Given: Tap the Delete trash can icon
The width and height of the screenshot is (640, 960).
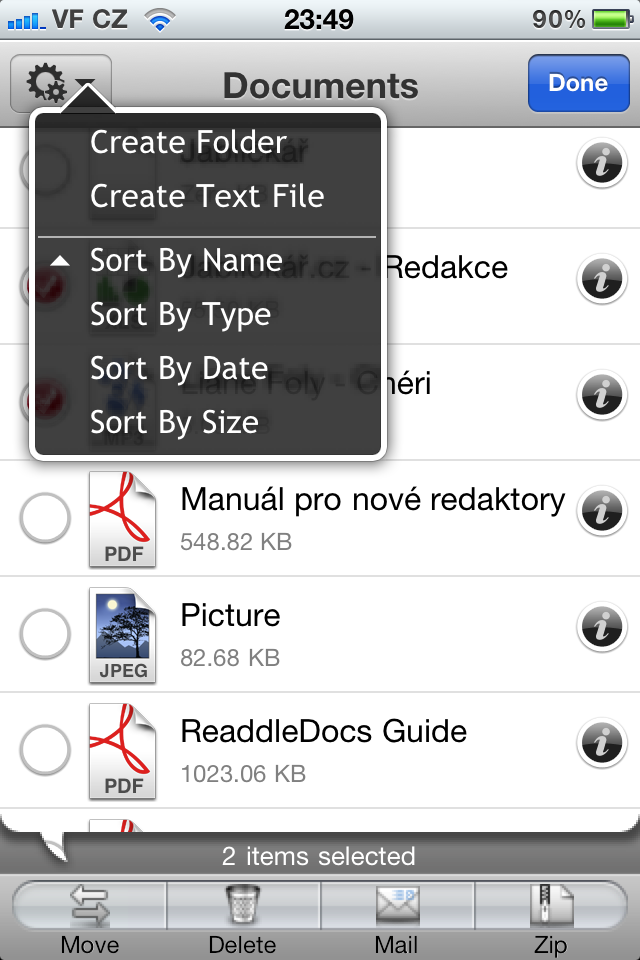Looking at the screenshot, I should click(243, 905).
